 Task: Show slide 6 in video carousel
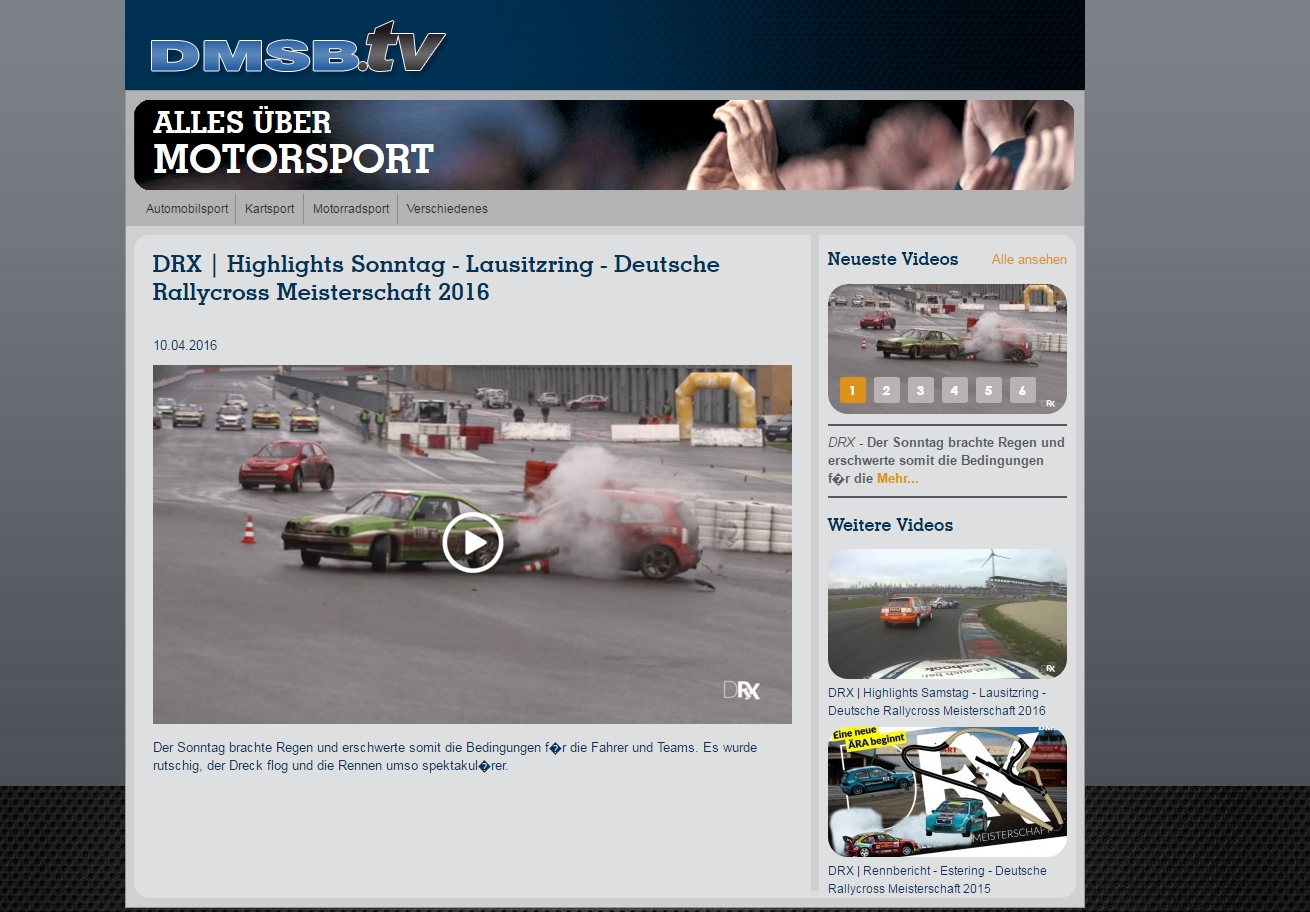pyautogui.click(x=1022, y=391)
